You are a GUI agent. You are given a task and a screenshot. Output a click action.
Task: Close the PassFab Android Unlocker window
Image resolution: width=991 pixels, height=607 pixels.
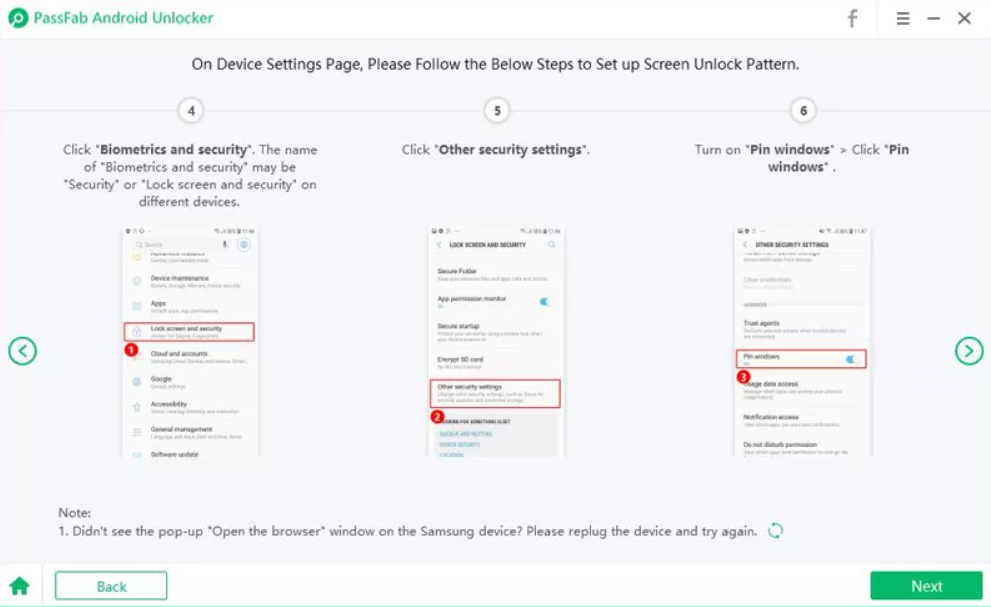(964, 18)
